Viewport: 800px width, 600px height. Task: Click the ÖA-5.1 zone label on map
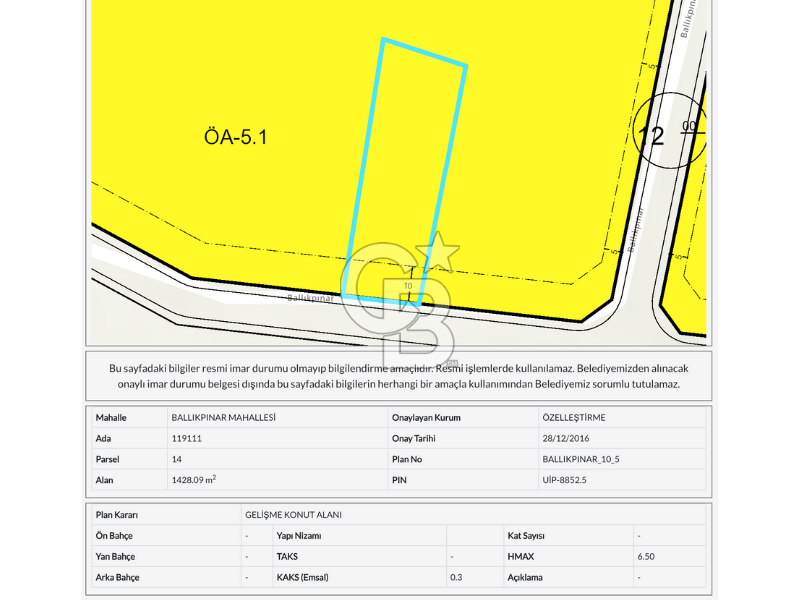235,137
